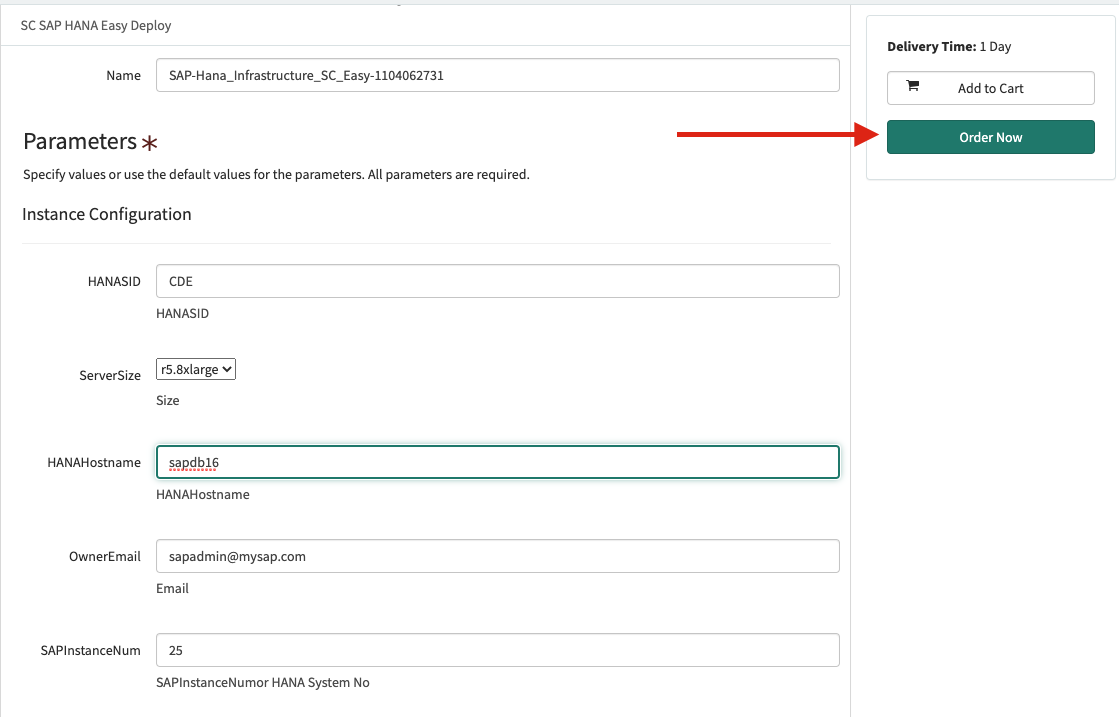Click the shopping cart icon on Add to Cart
The image size is (1119, 717).
click(x=912, y=87)
